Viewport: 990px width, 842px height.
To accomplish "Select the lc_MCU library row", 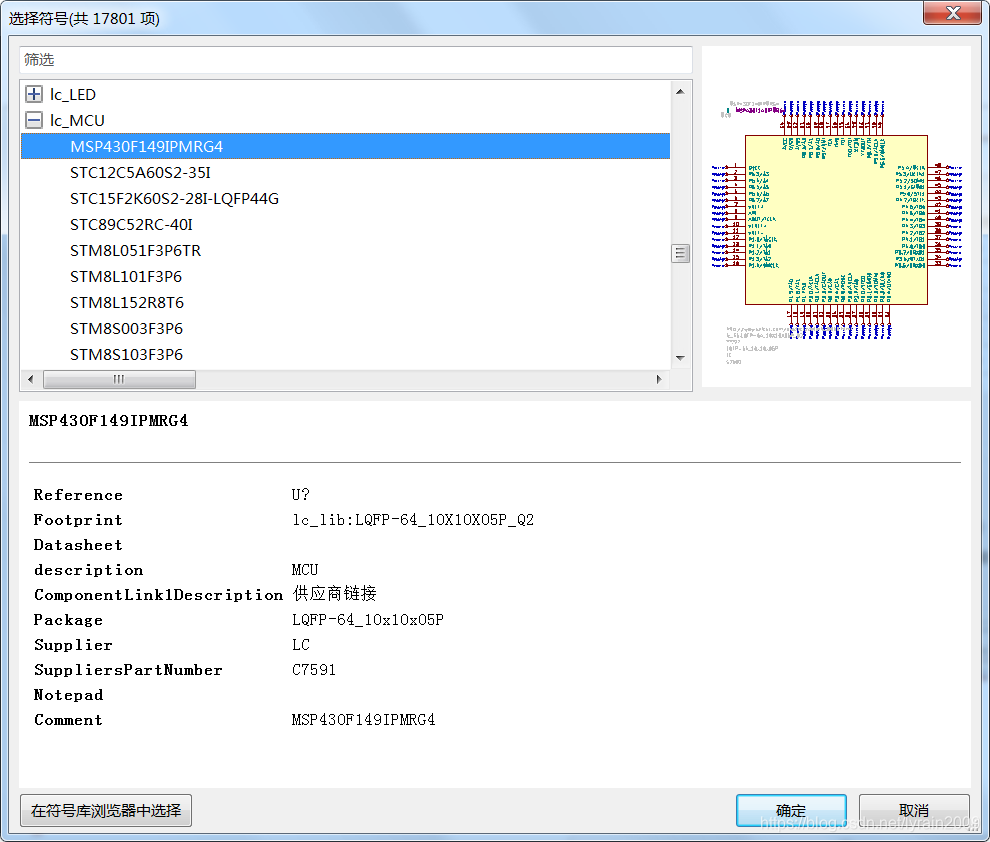I will [x=77, y=120].
